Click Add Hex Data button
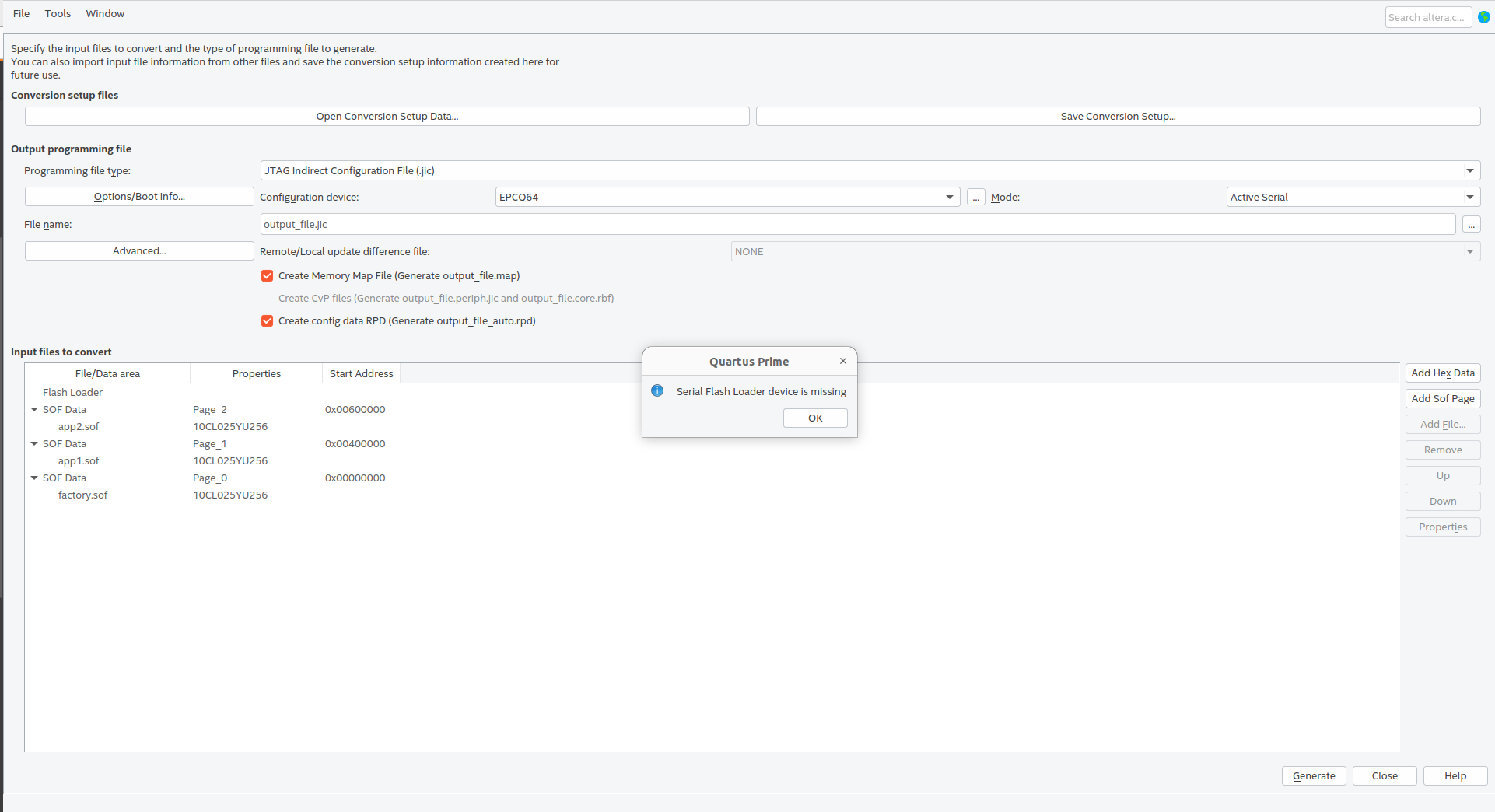This screenshot has width=1495, height=812. [1443, 373]
